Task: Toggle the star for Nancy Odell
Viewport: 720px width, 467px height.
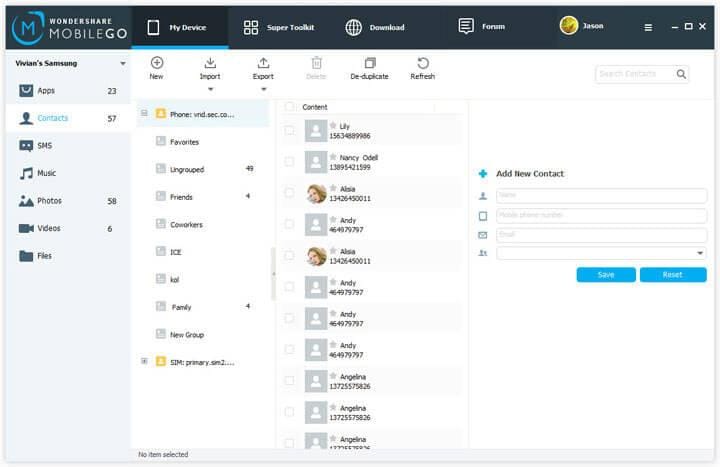Action: point(333,157)
